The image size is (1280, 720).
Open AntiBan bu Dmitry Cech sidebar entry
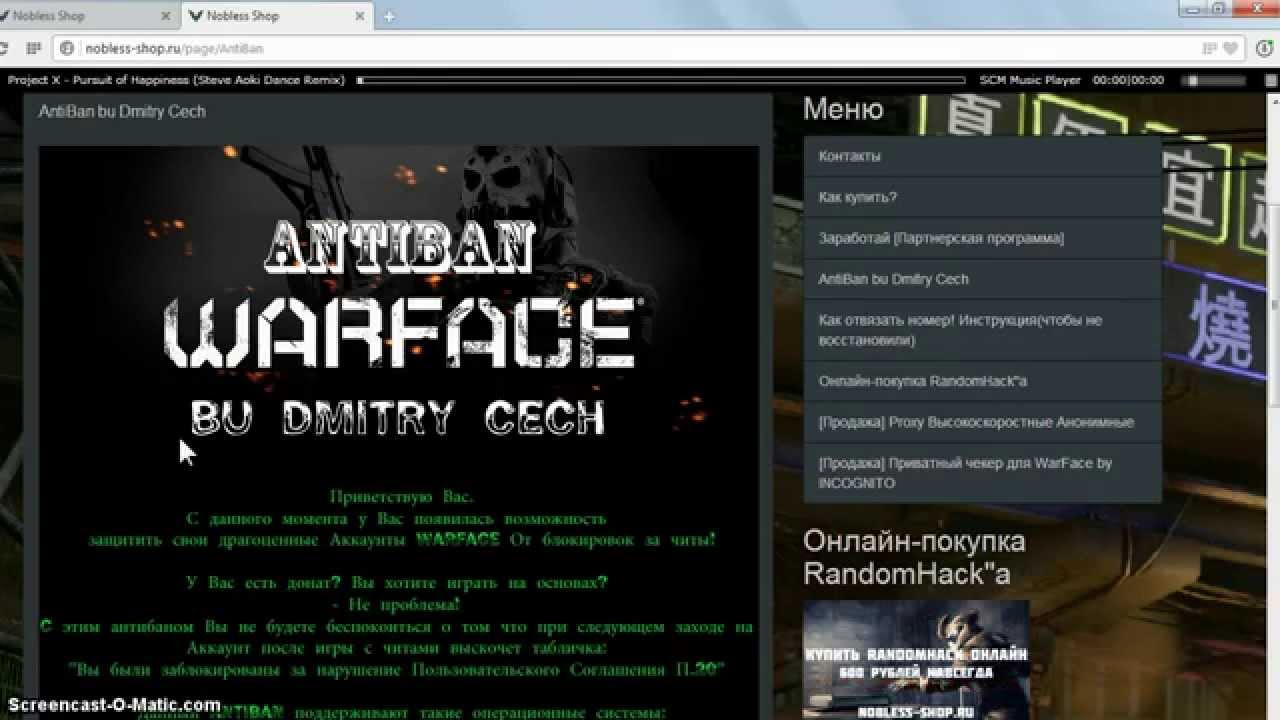[982, 279]
